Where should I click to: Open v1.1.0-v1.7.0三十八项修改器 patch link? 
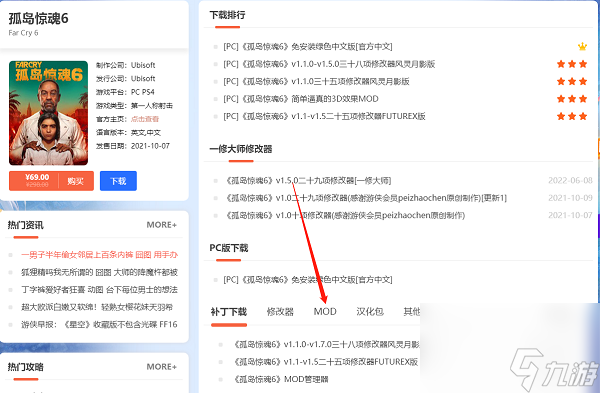pos(327,344)
